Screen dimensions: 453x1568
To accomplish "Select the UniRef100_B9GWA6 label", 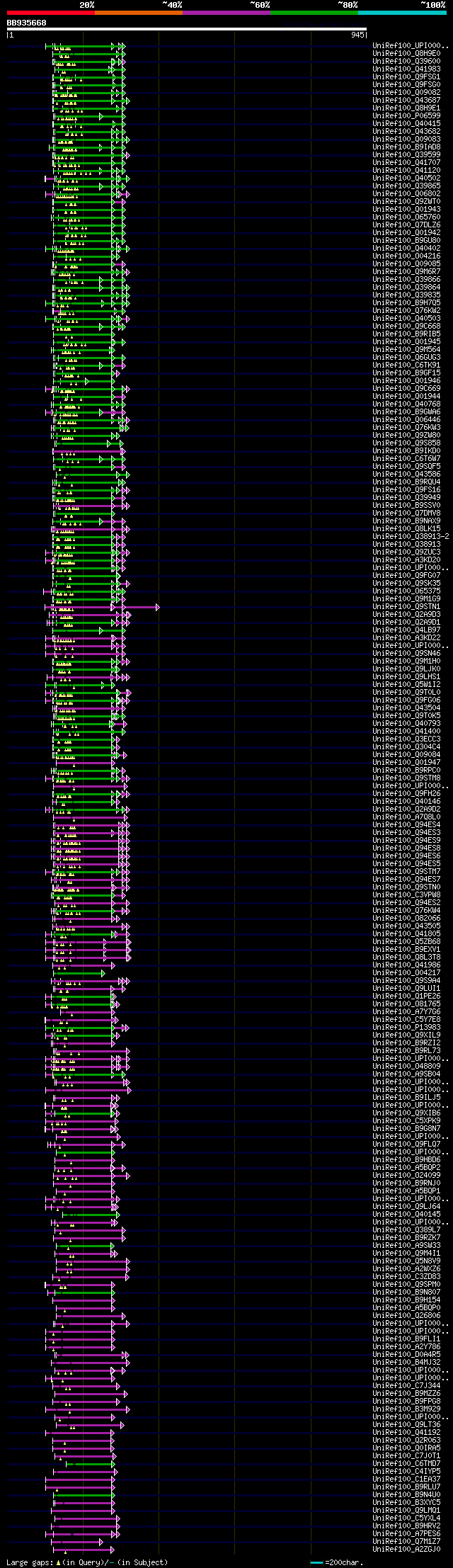I will click(406, 411).
